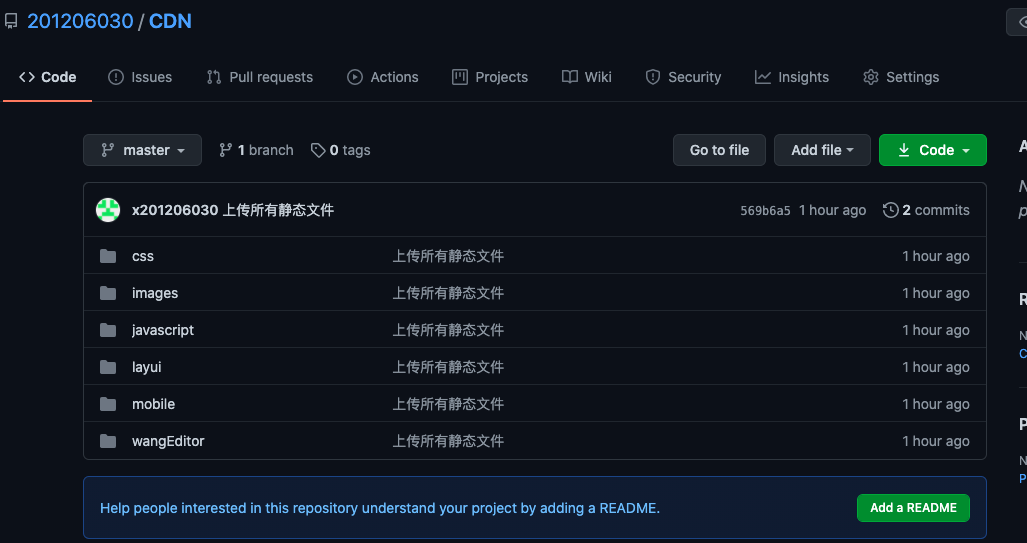
Task: Open the commit message in the javascript row
Action: point(448,330)
